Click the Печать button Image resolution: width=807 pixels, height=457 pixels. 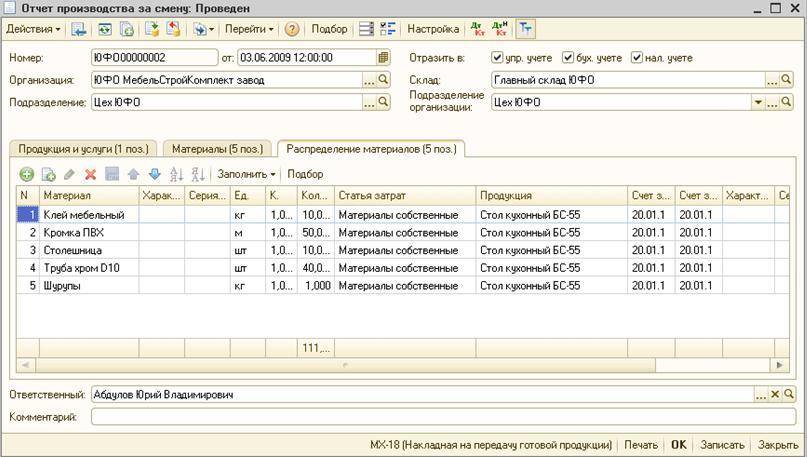(x=641, y=445)
